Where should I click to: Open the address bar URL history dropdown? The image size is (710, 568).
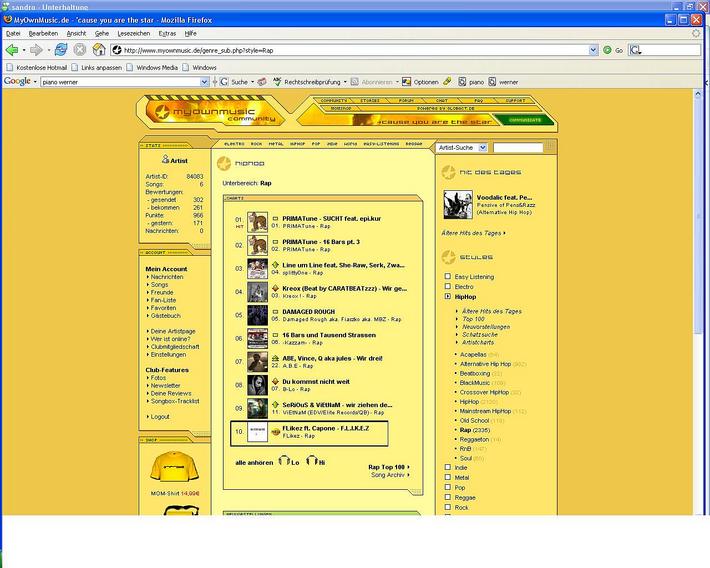point(593,49)
